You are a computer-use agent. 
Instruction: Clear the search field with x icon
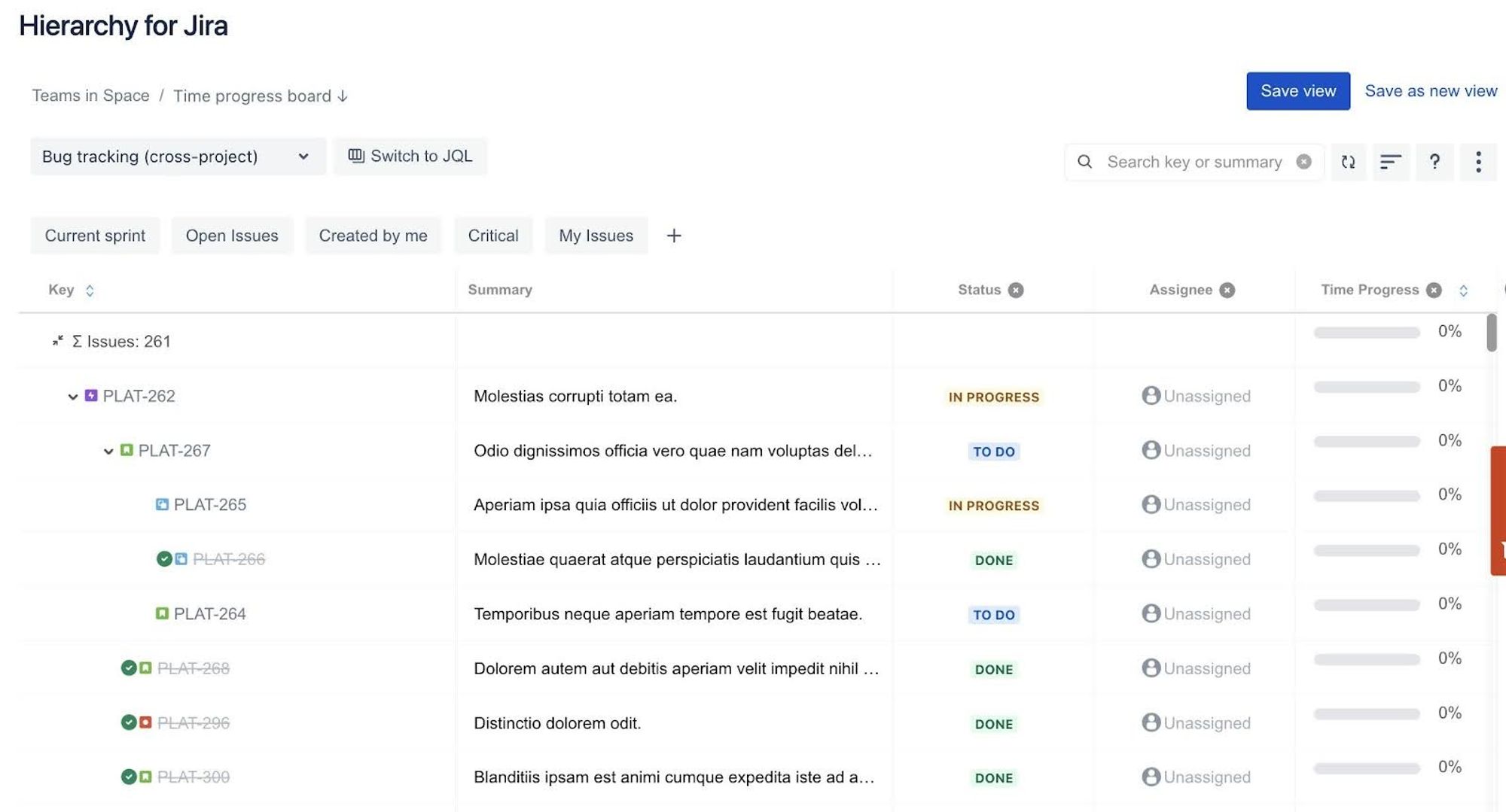click(1303, 162)
